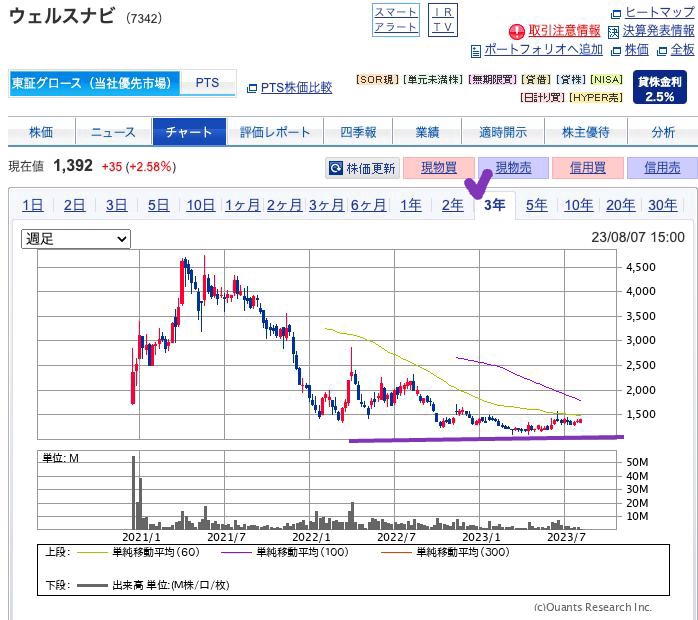Click the heatmap popup window icon

click(616, 14)
